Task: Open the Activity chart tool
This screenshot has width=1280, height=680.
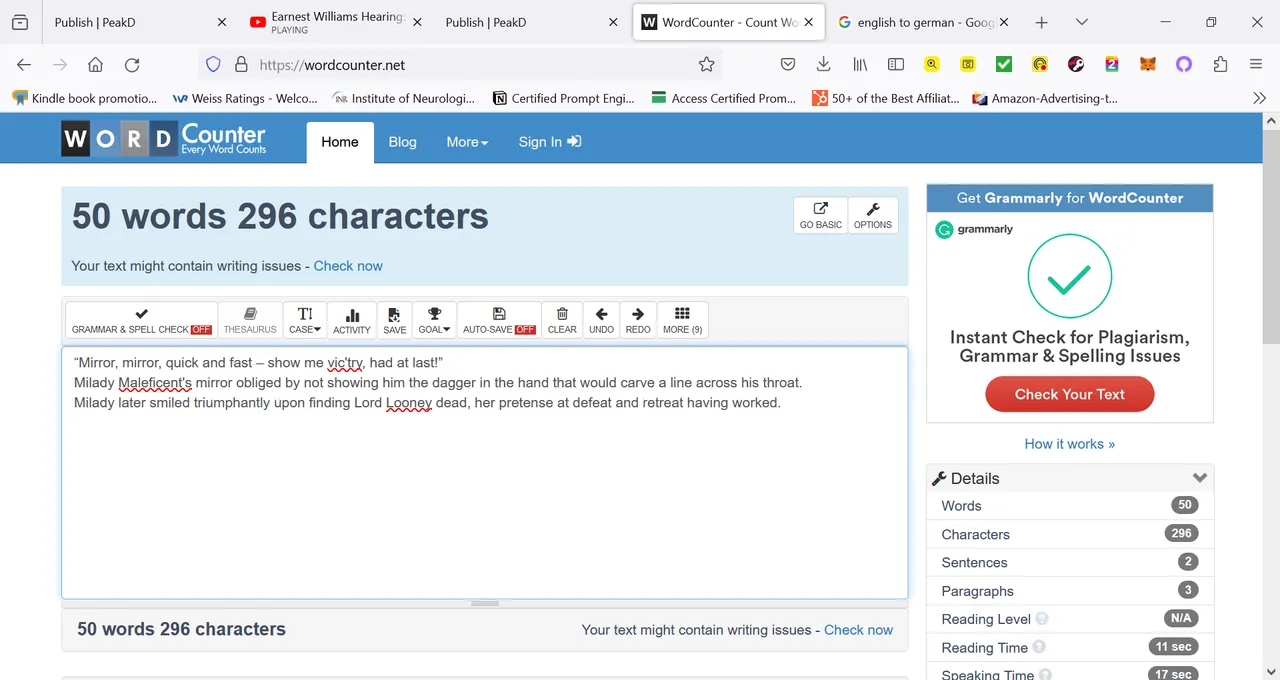Action: (x=352, y=320)
